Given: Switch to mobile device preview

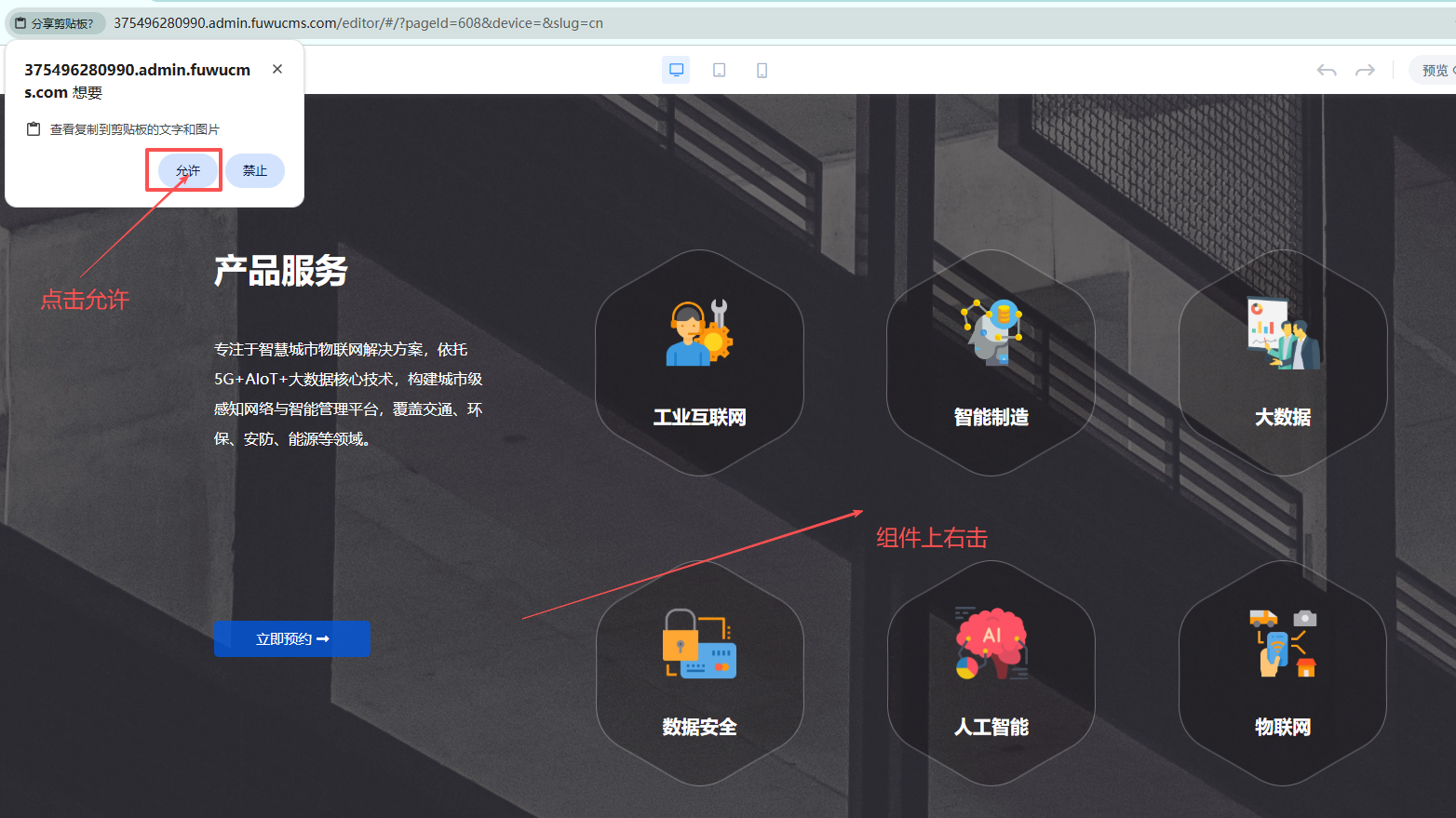Looking at the screenshot, I should tap(762, 70).
